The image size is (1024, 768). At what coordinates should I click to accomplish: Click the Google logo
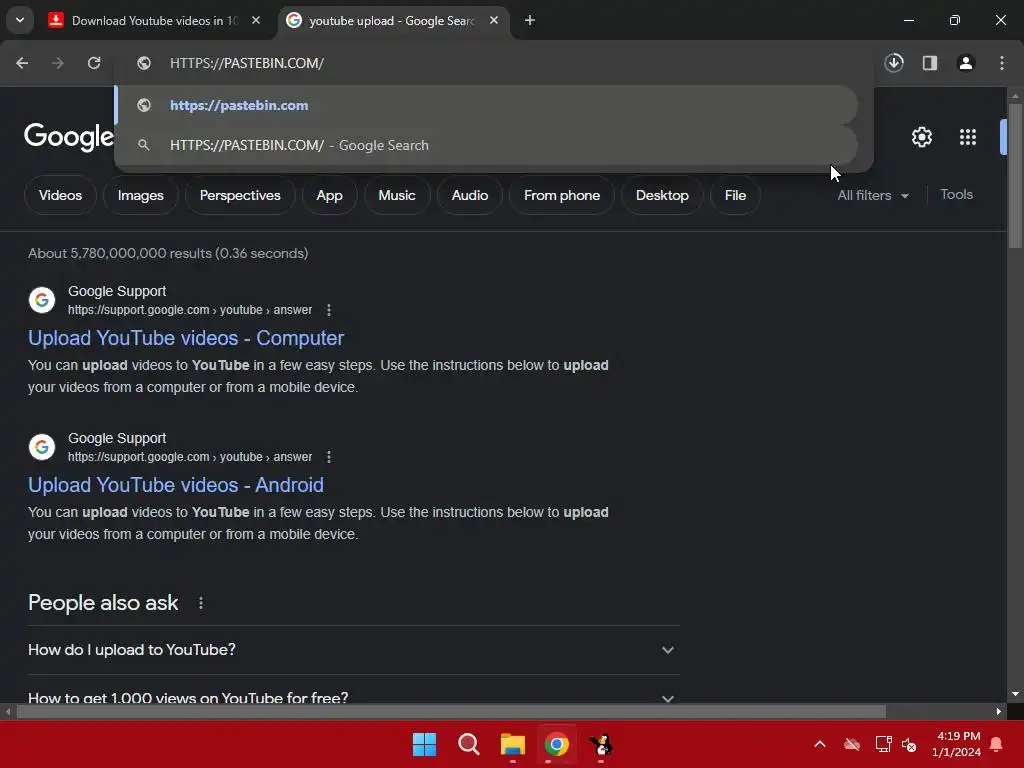[69, 137]
